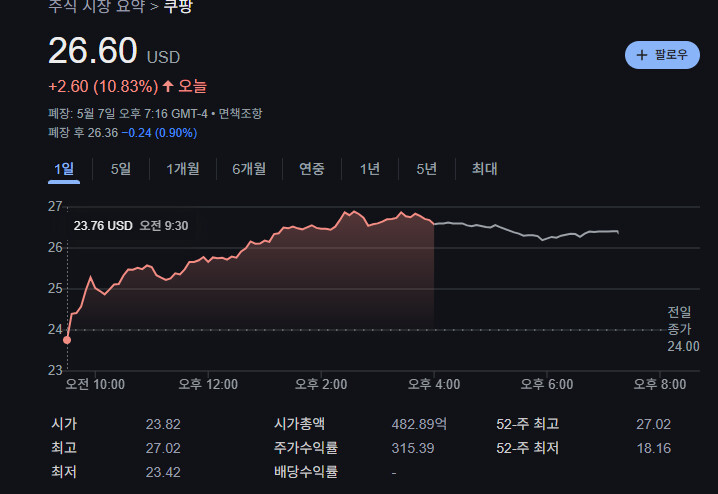The width and height of the screenshot is (718, 494).
Task: Click the chart's opening point marker dot
Action: tap(67, 340)
